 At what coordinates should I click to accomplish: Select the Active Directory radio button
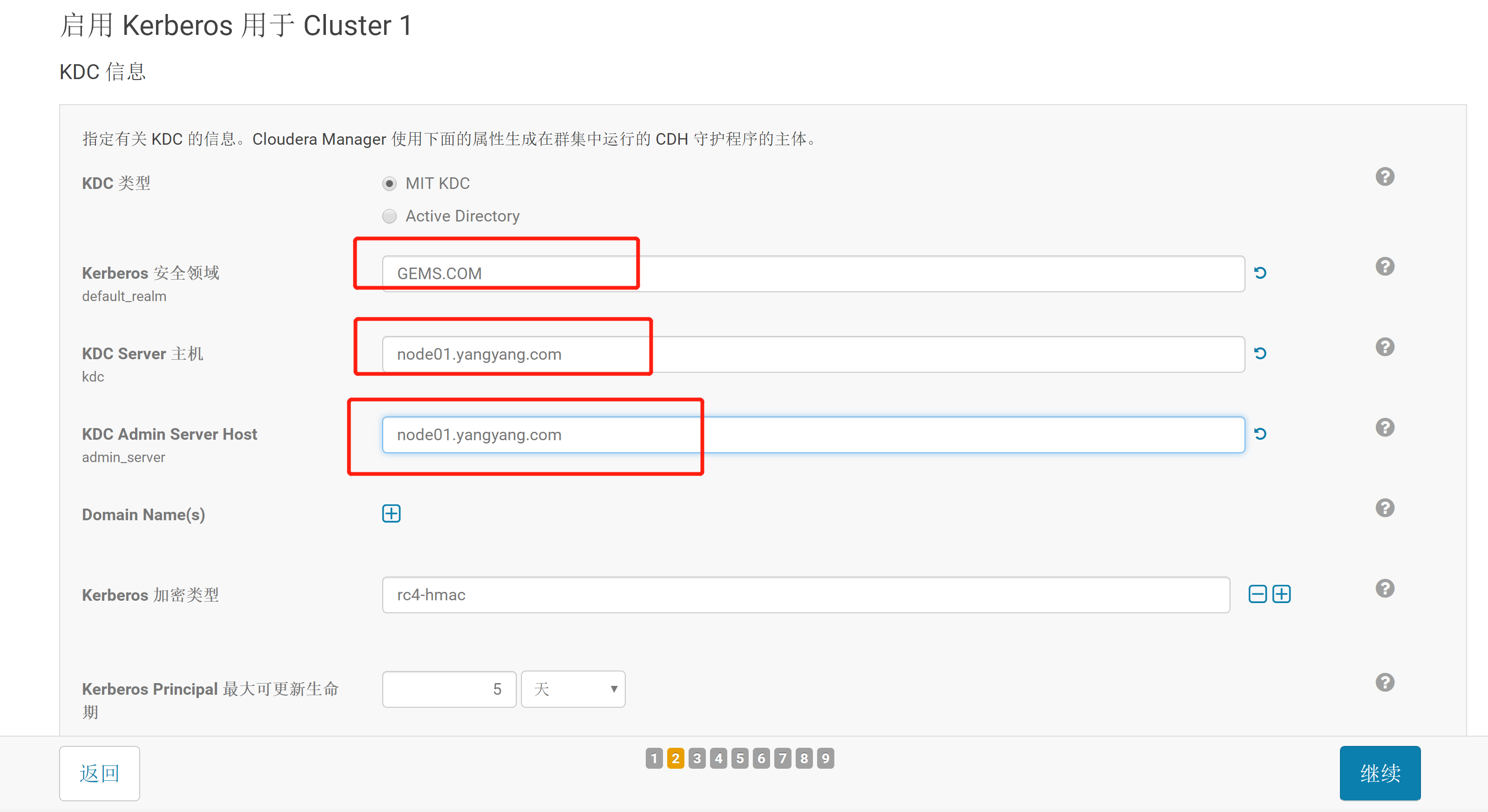point(389,216)
